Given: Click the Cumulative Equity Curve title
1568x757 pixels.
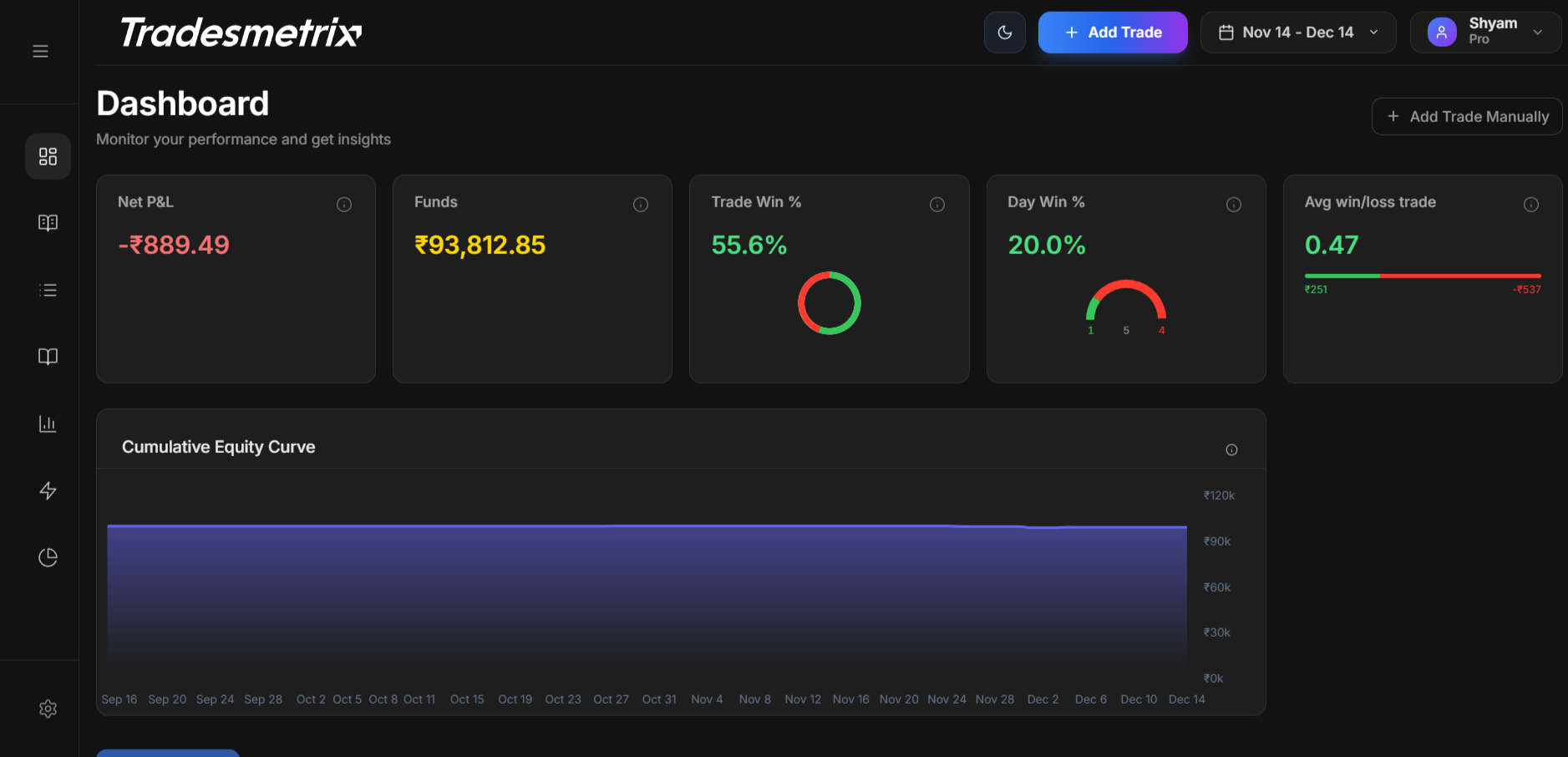Looking at the screenshot, I should pos(219,447).
